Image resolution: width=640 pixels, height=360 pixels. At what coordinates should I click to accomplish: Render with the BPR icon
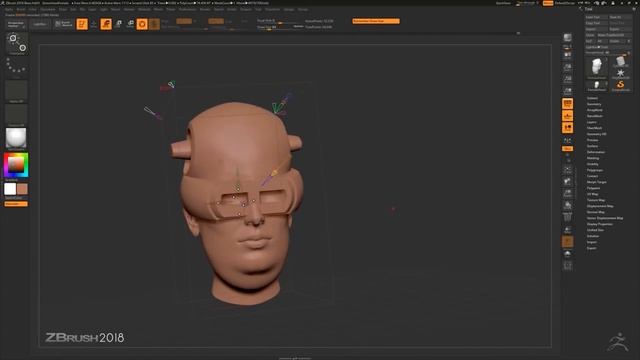567,38
